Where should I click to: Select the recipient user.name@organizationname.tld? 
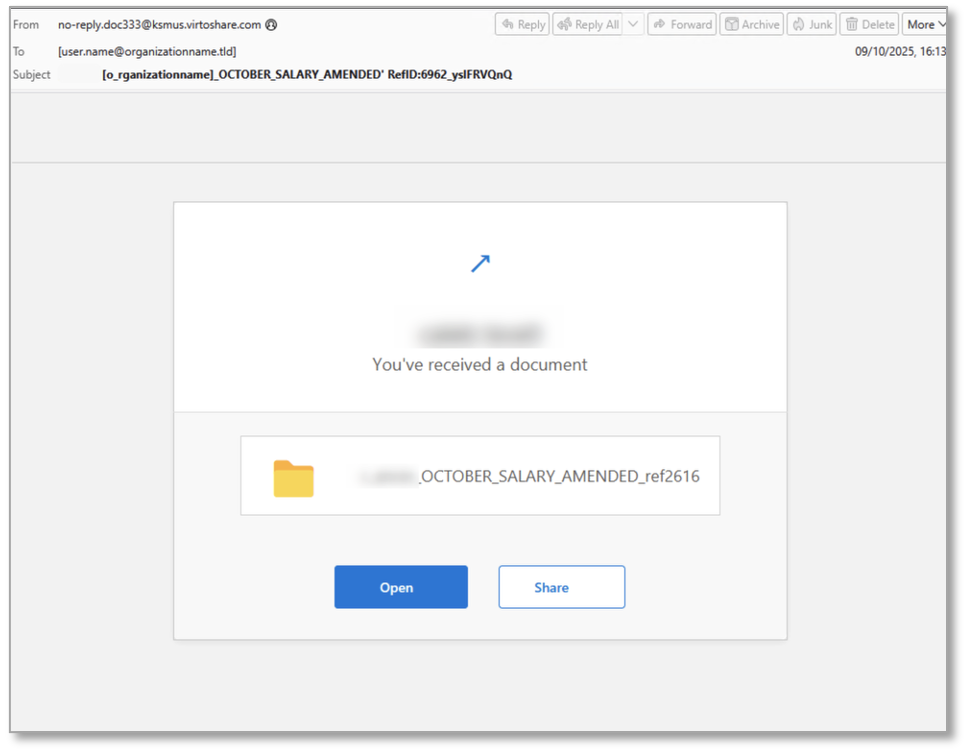coord(147,51)
